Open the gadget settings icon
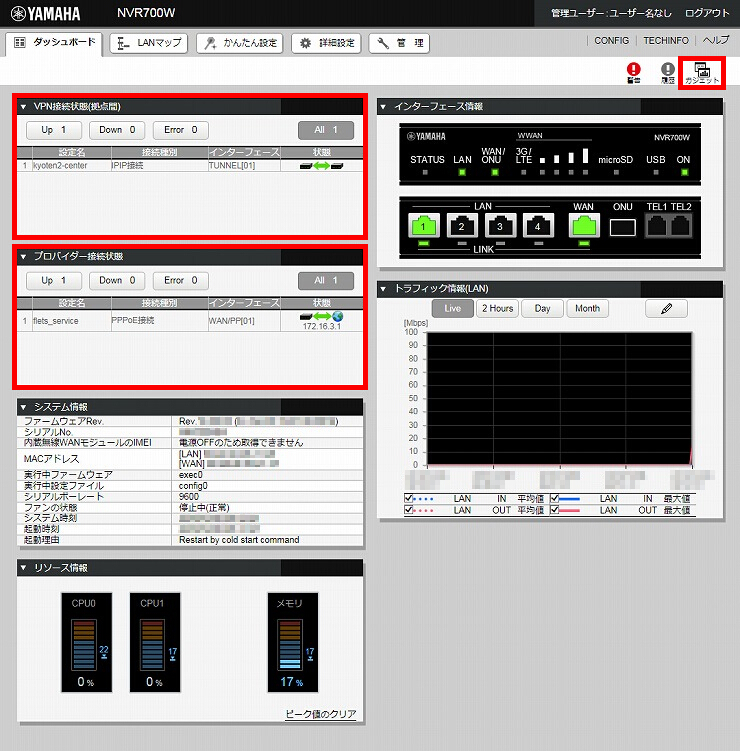Image resolution: width=740 pixels, height=751 pixels. click(702, 73)
